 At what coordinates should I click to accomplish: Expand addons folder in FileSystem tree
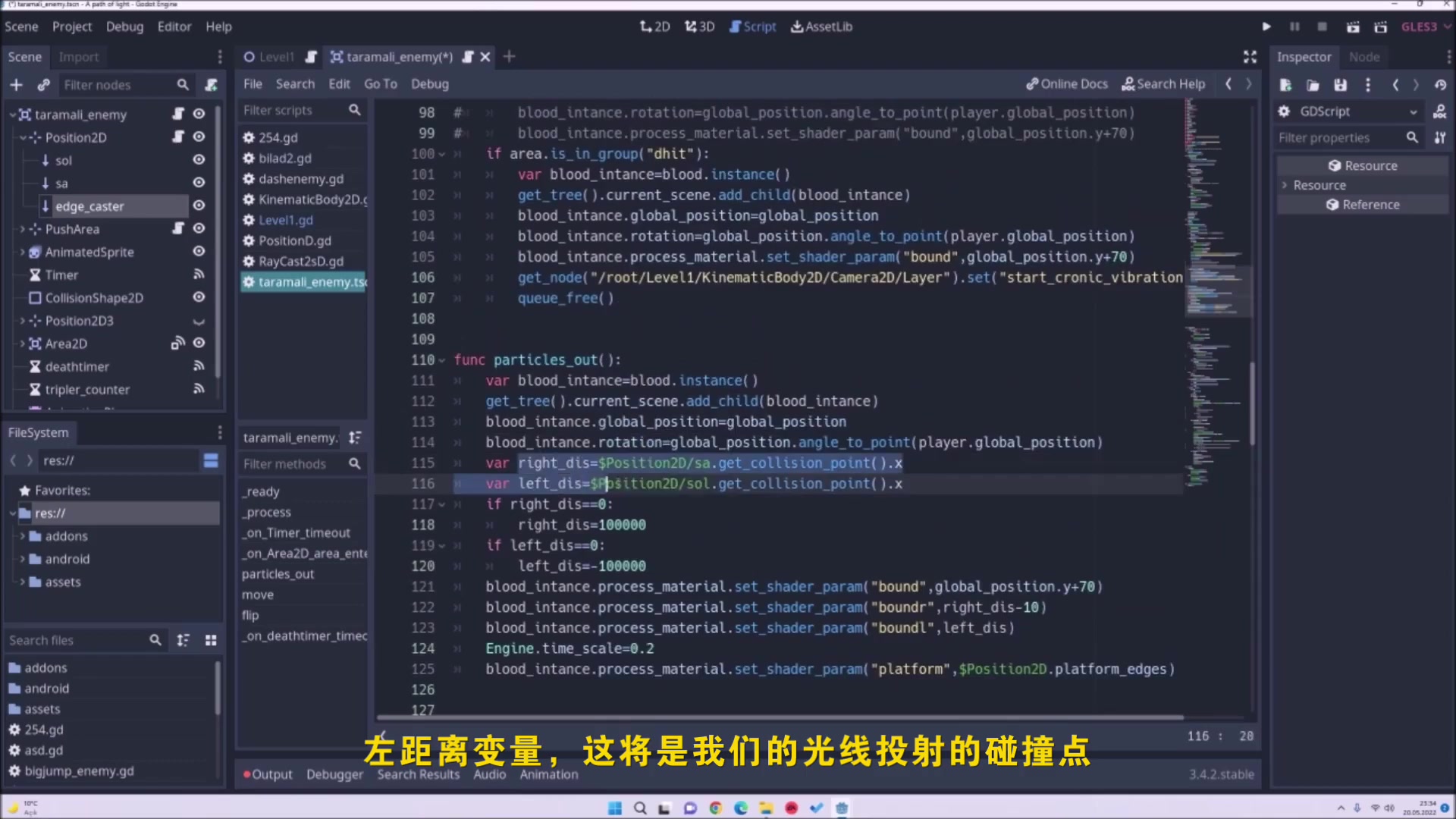23,536
